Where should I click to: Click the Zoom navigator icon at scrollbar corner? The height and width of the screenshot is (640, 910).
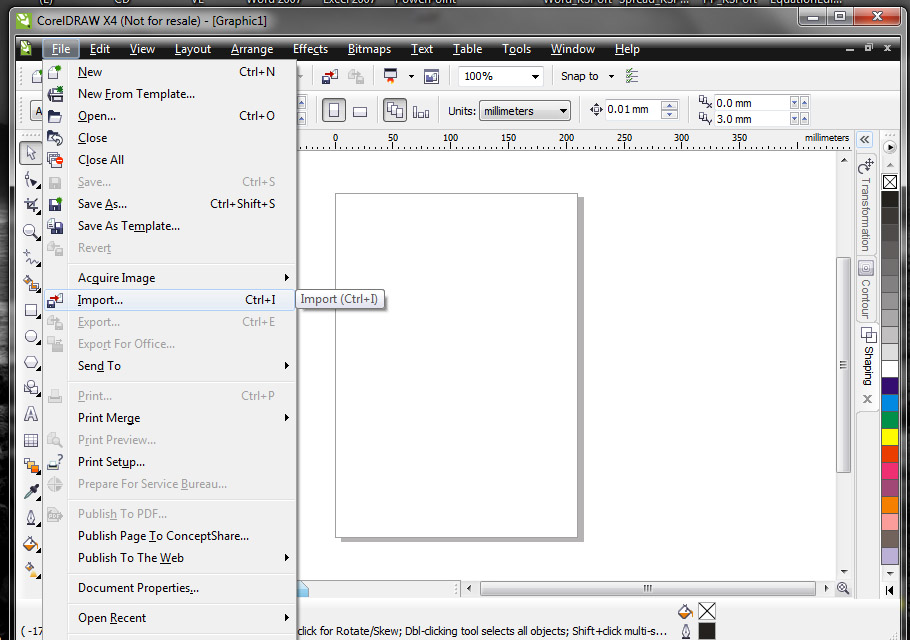(843, 588)
